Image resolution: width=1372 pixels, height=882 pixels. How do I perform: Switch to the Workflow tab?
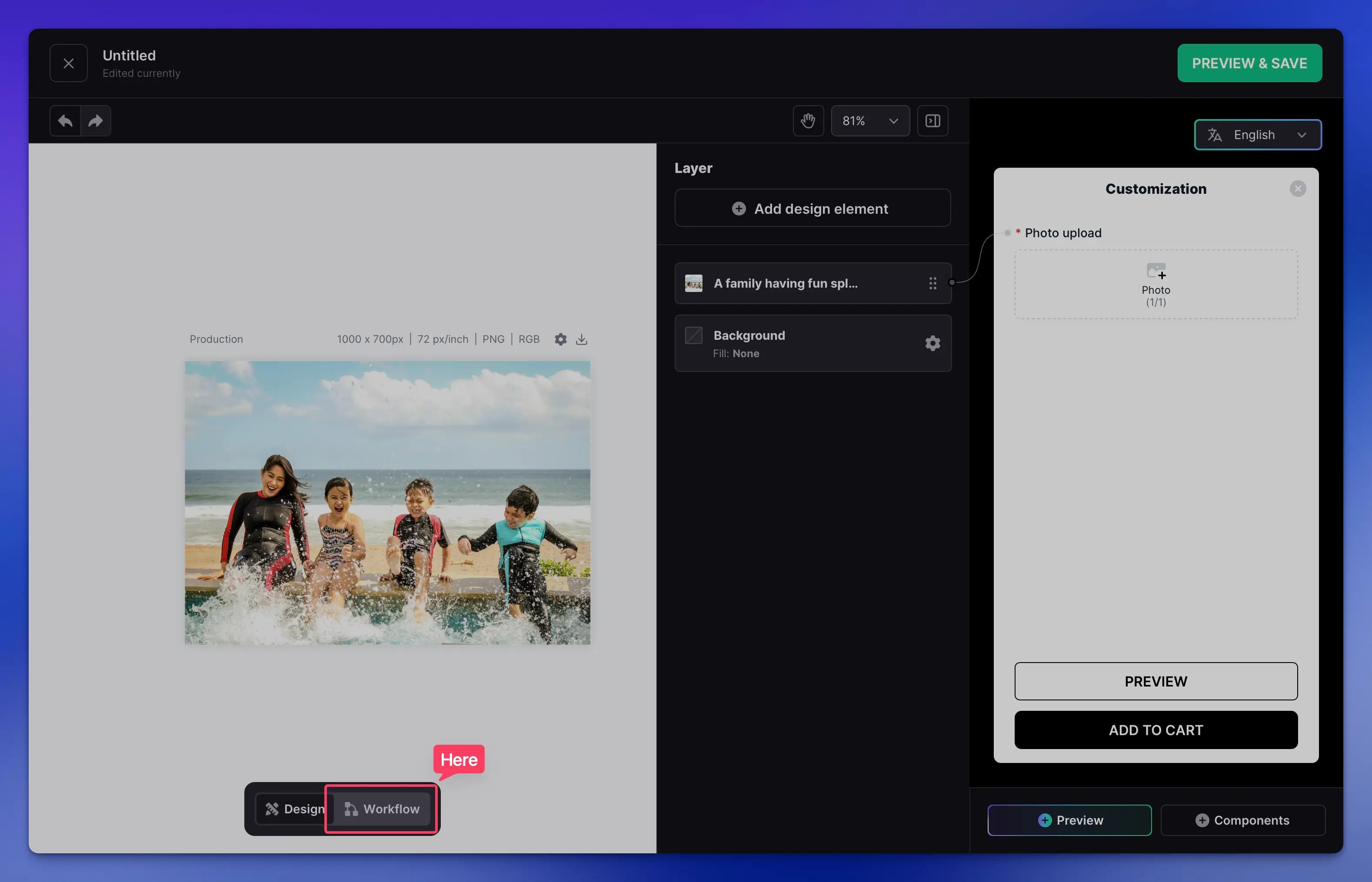[x=382, y=809]
